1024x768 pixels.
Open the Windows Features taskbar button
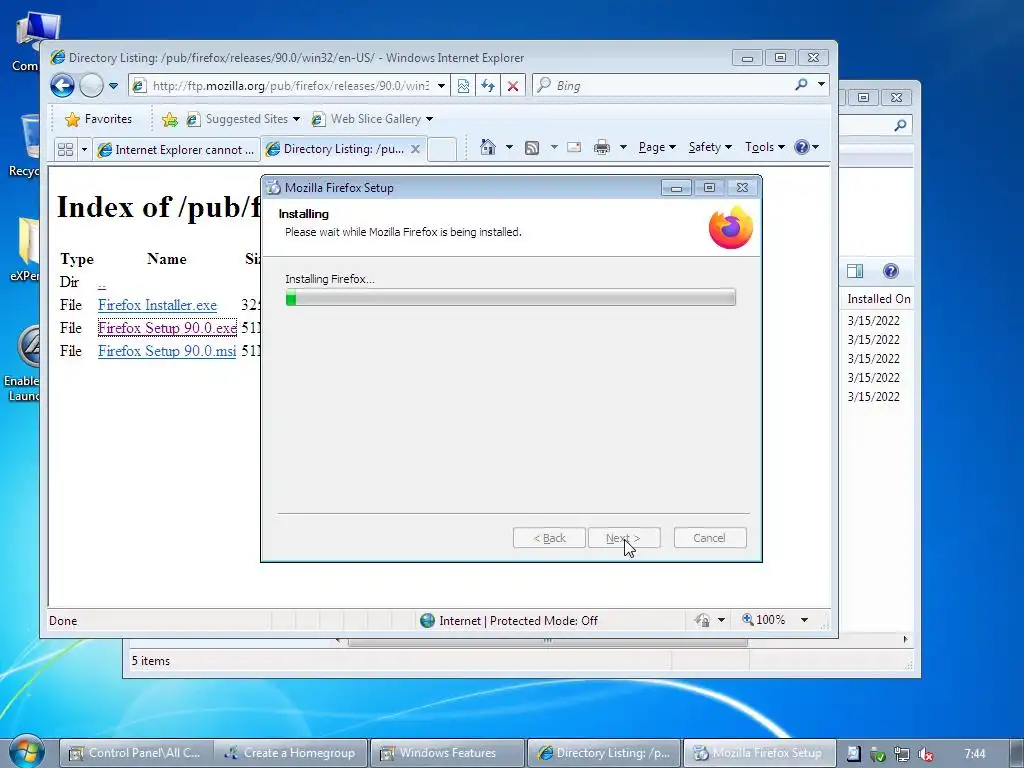pyautogui.click(x=447, y=753)
